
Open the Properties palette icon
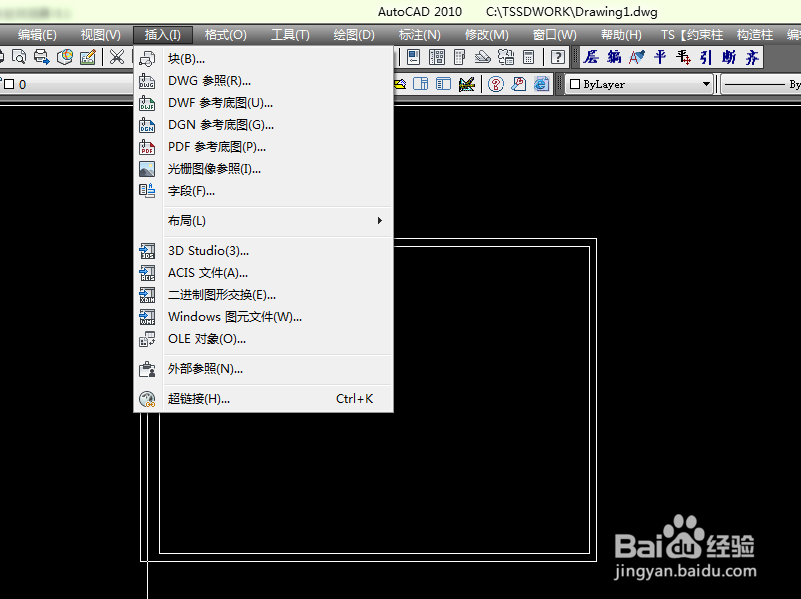(414, 57)
